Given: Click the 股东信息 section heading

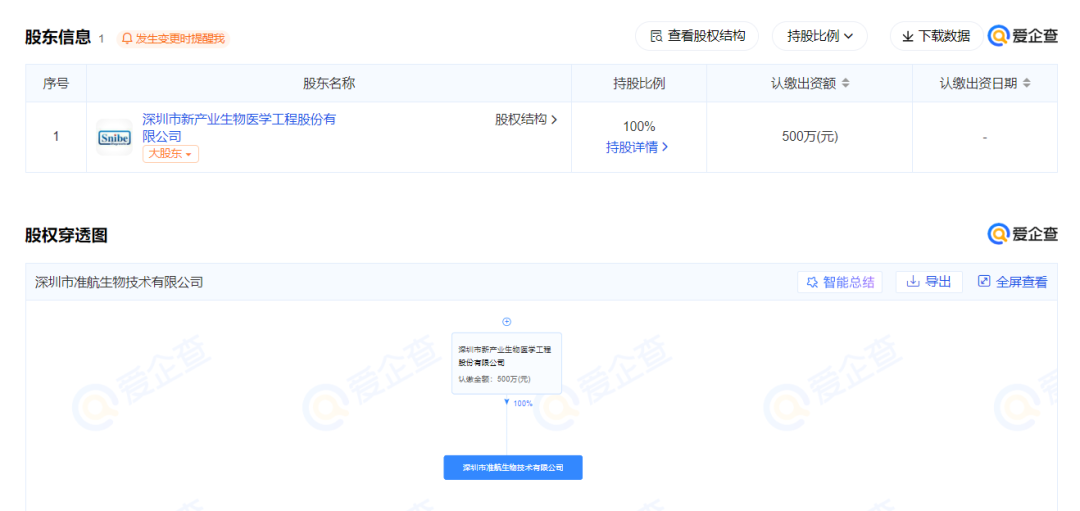Looking at the screenshot, I should [59, 37].
